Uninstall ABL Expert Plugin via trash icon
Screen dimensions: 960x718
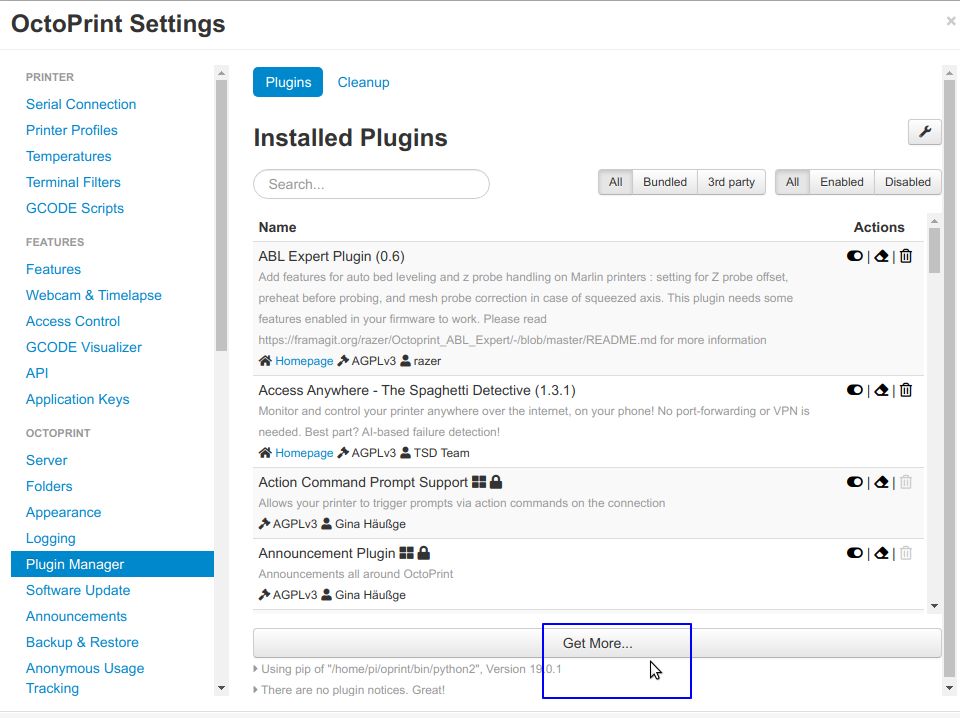(906, 256)
